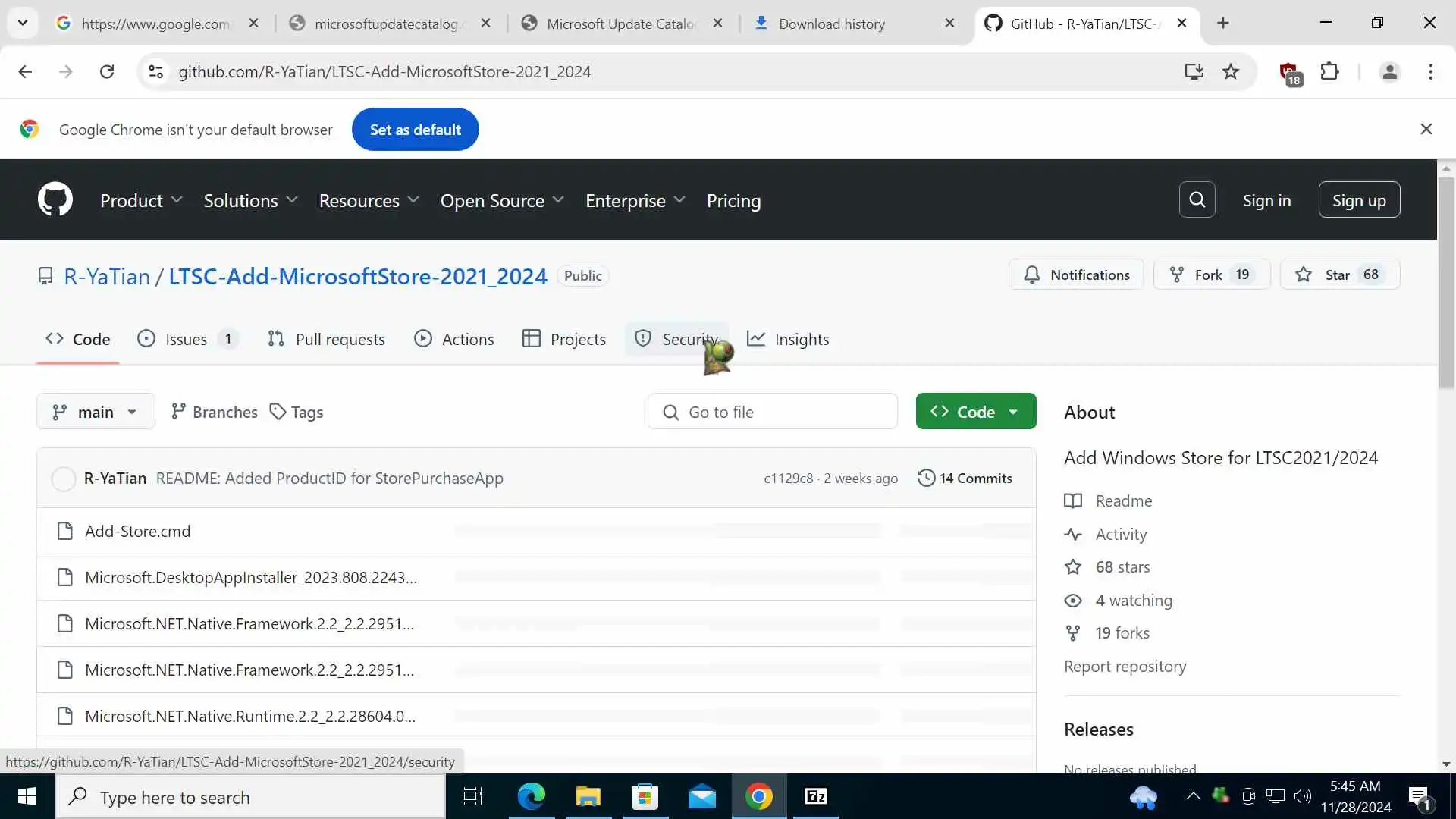
Task: Click the install app icon in address bar
Action: (x=1194, y=71)
